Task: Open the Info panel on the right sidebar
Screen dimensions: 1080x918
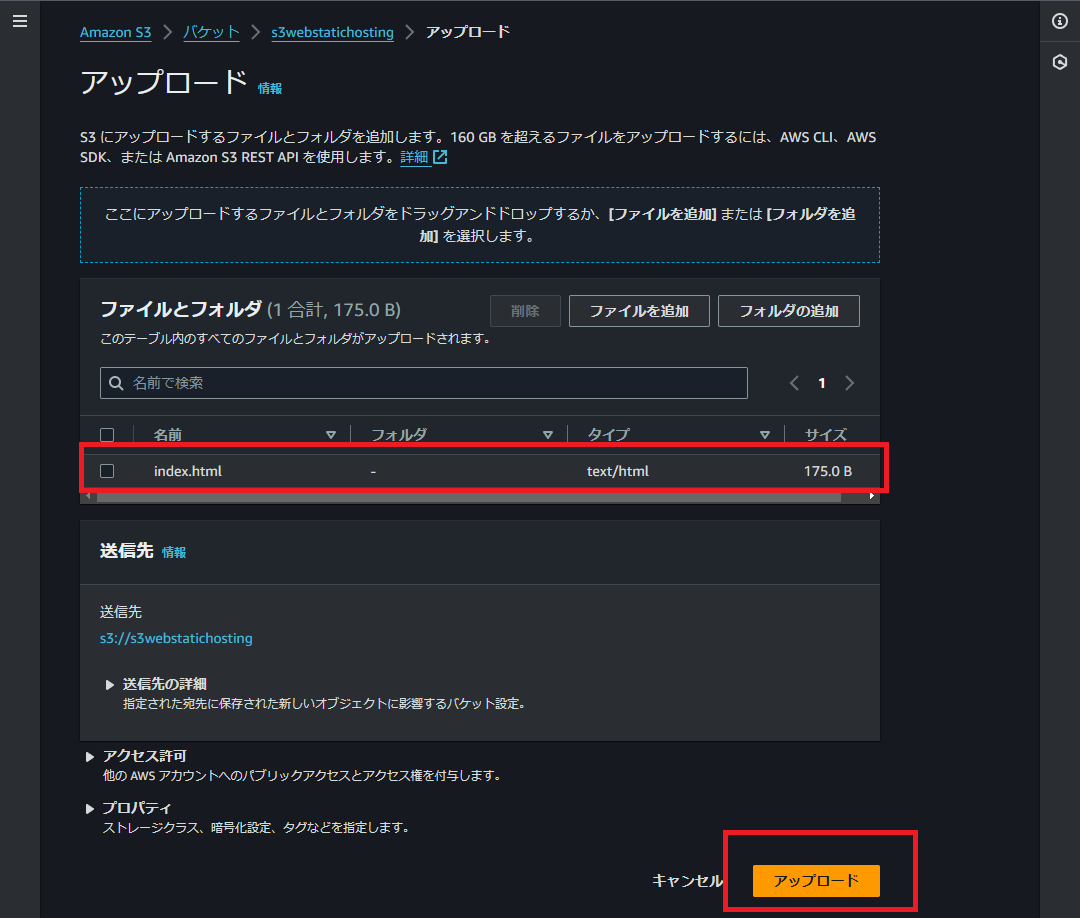Action: tap(1061, 20)
